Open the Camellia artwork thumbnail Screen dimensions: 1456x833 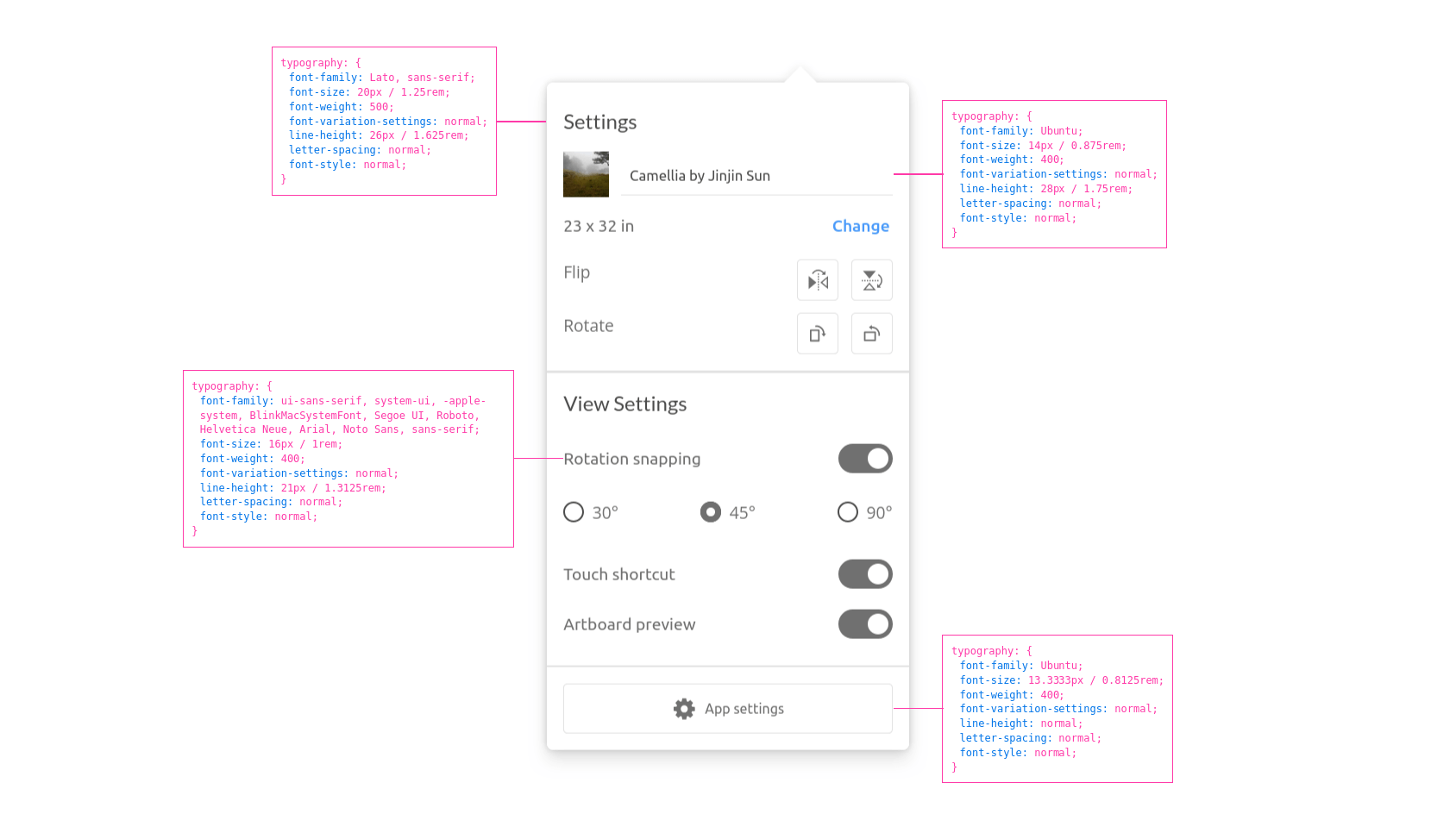[586, 174]
